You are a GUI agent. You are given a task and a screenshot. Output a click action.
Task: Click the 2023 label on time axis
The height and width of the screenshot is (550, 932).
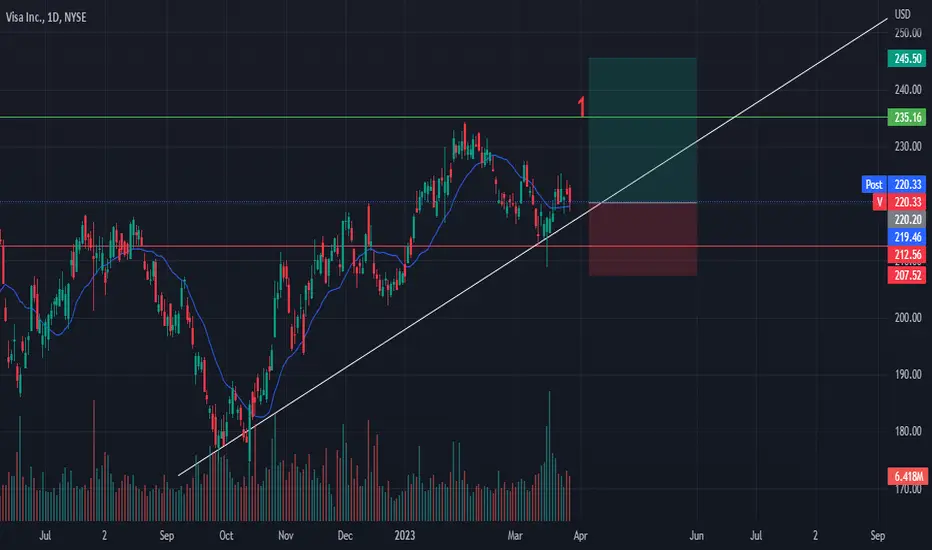[405, 536]
